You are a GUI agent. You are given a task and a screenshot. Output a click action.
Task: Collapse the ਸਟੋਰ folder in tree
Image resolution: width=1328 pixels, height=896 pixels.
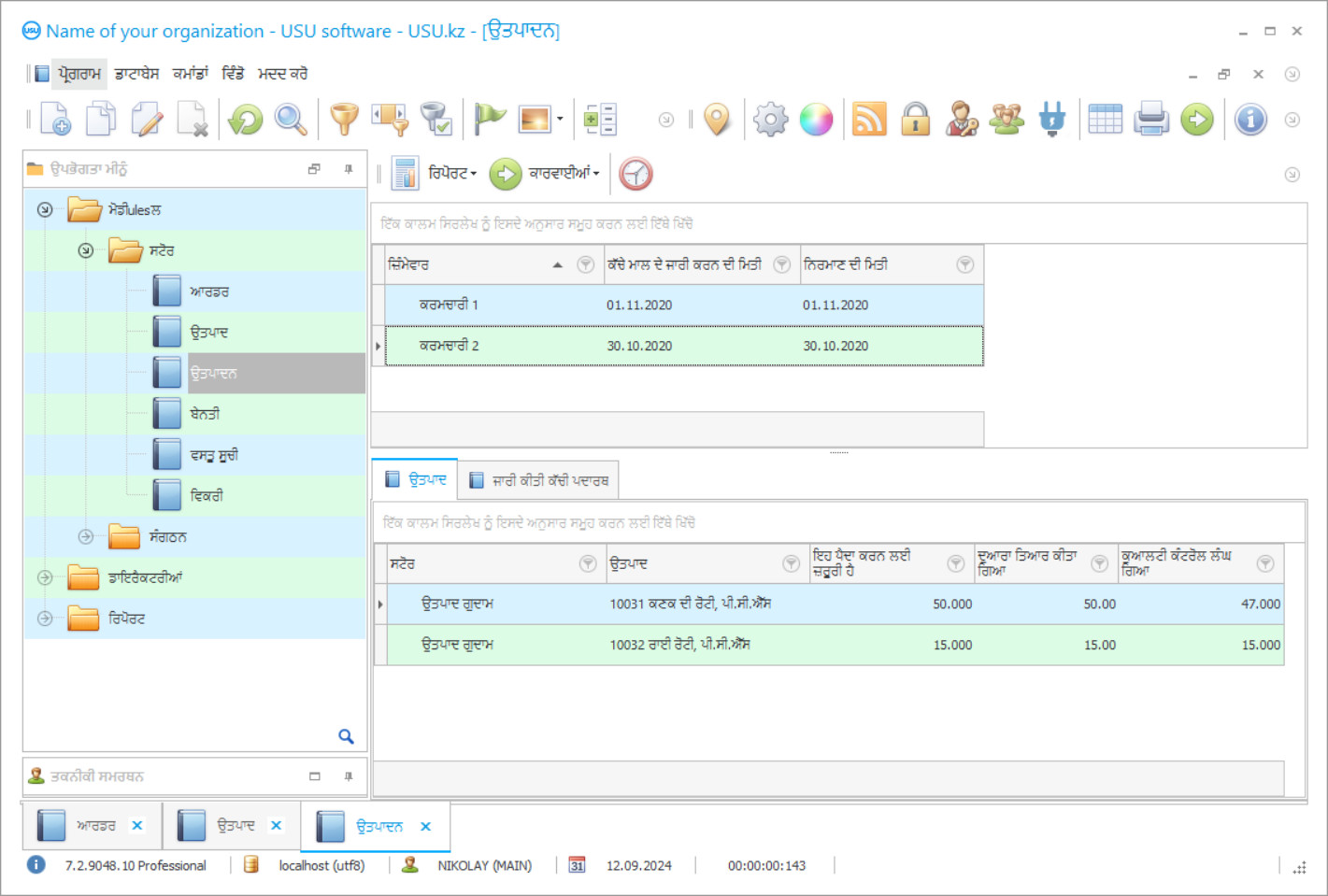(x=86, y=250)
